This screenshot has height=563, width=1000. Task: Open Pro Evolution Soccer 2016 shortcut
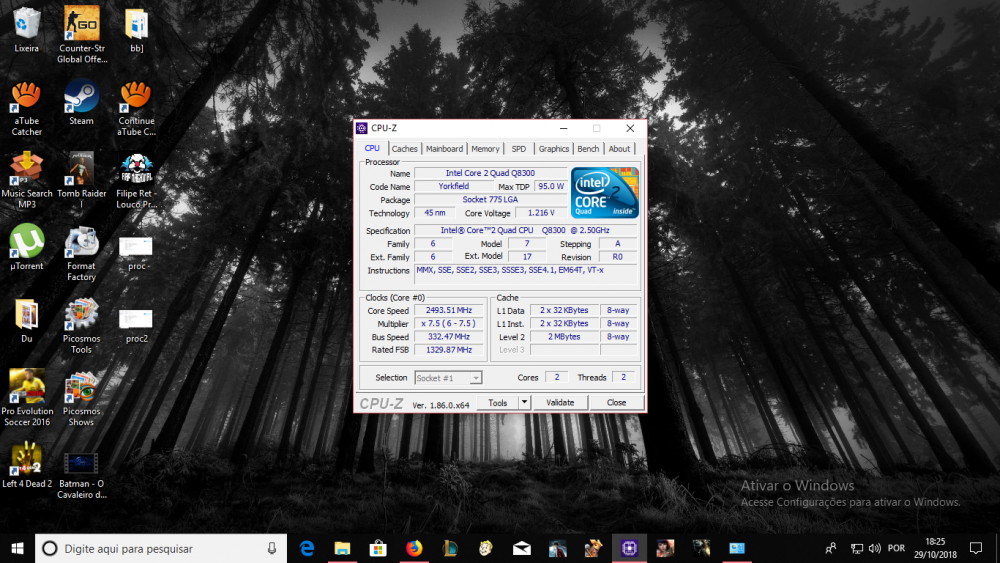(x=26, y=387)
